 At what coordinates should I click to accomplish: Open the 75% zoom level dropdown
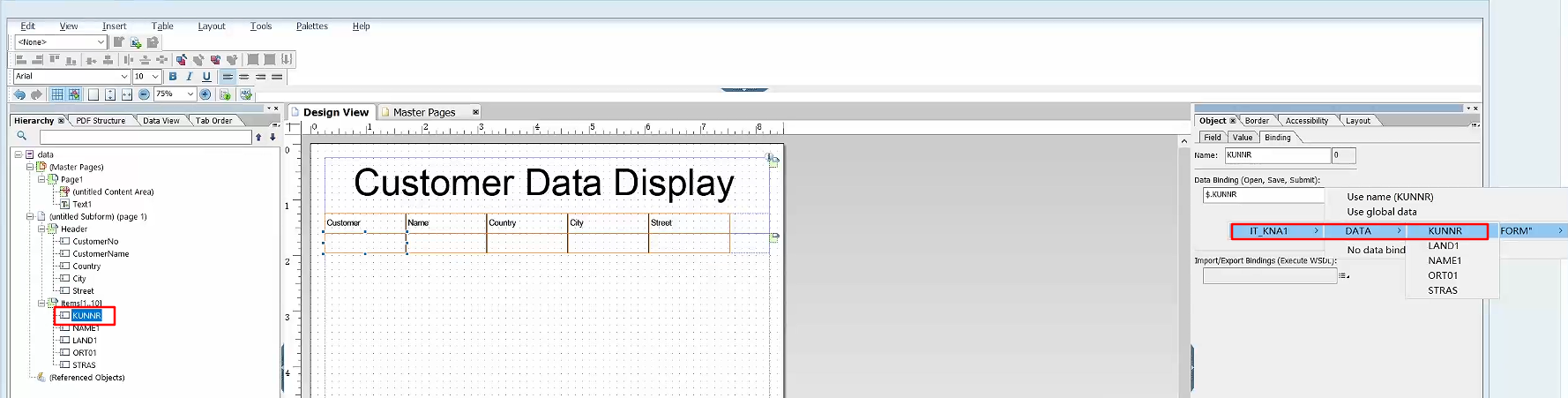click(x=190, y=94)
